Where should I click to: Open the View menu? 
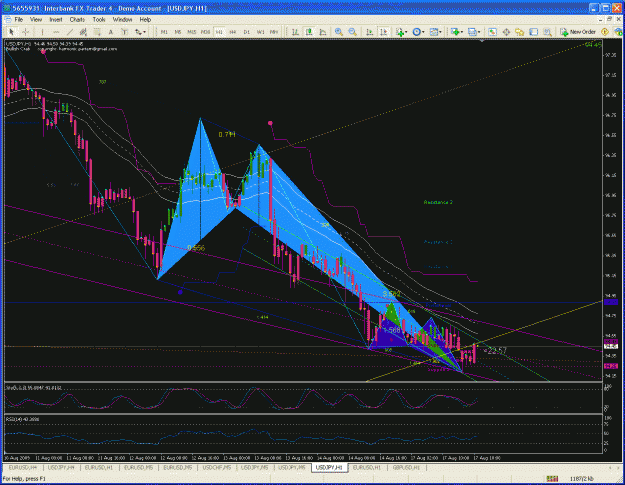[36, 20]
